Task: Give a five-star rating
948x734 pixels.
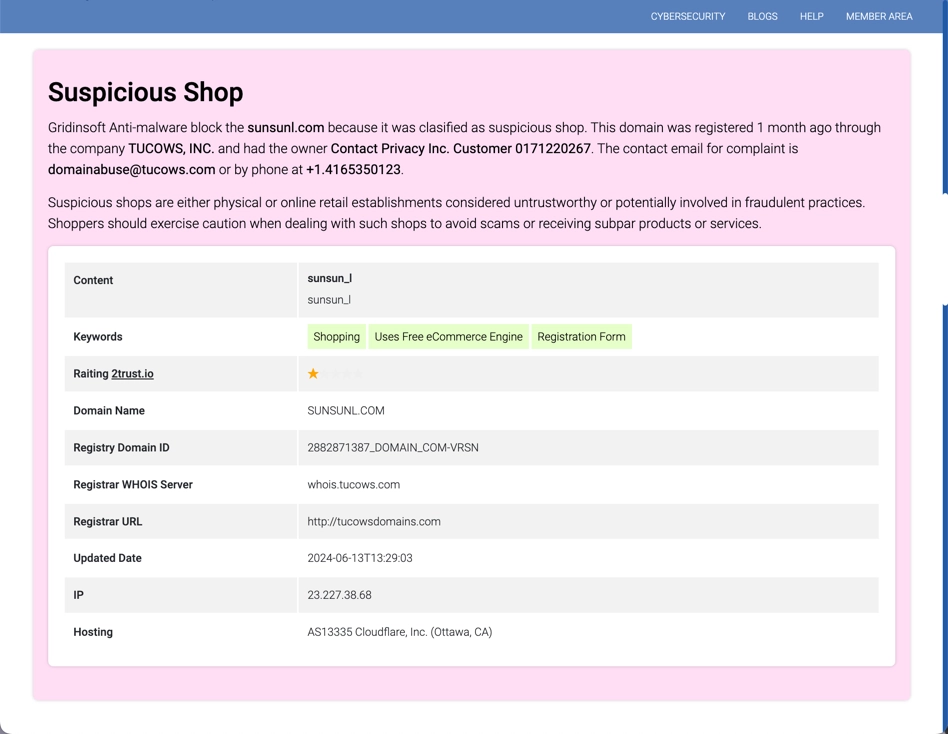Action: coord(357,373)
